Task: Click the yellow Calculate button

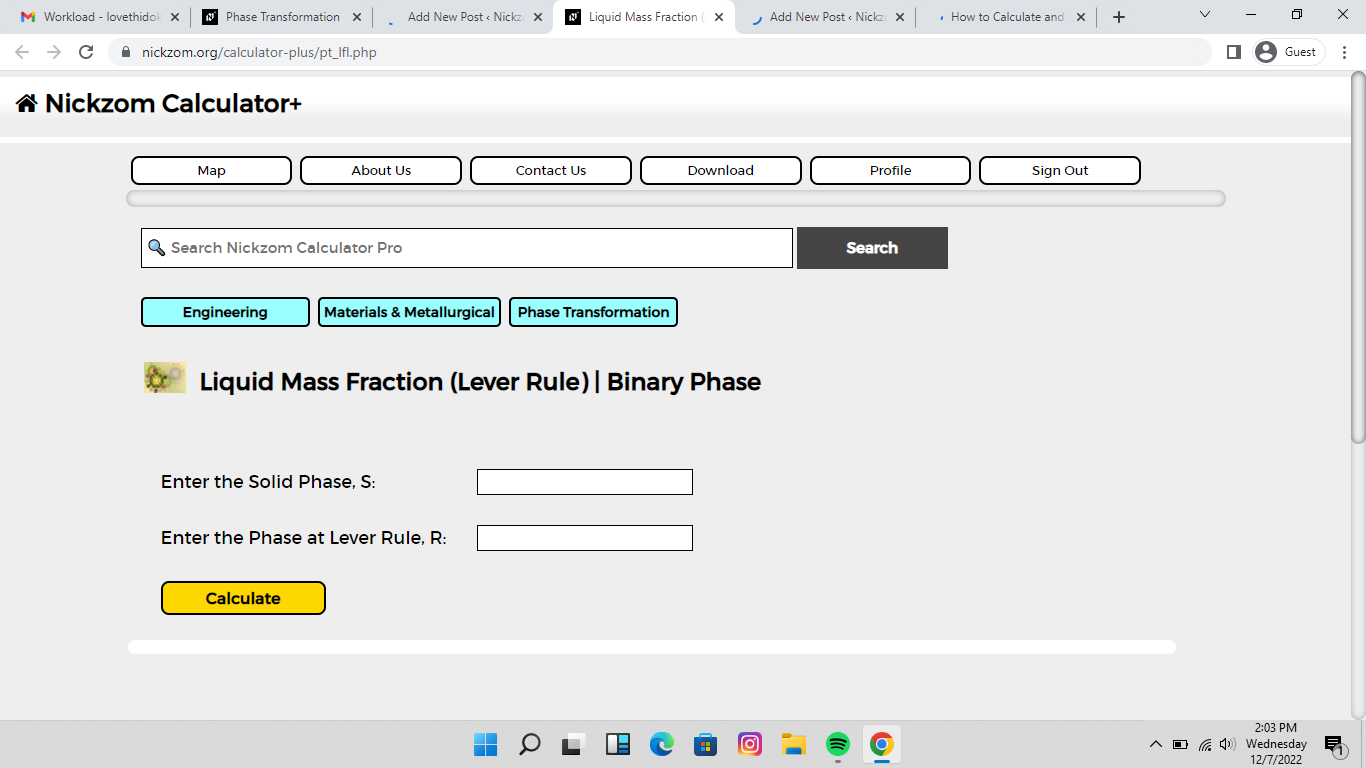Action: (x=243, y=598)
